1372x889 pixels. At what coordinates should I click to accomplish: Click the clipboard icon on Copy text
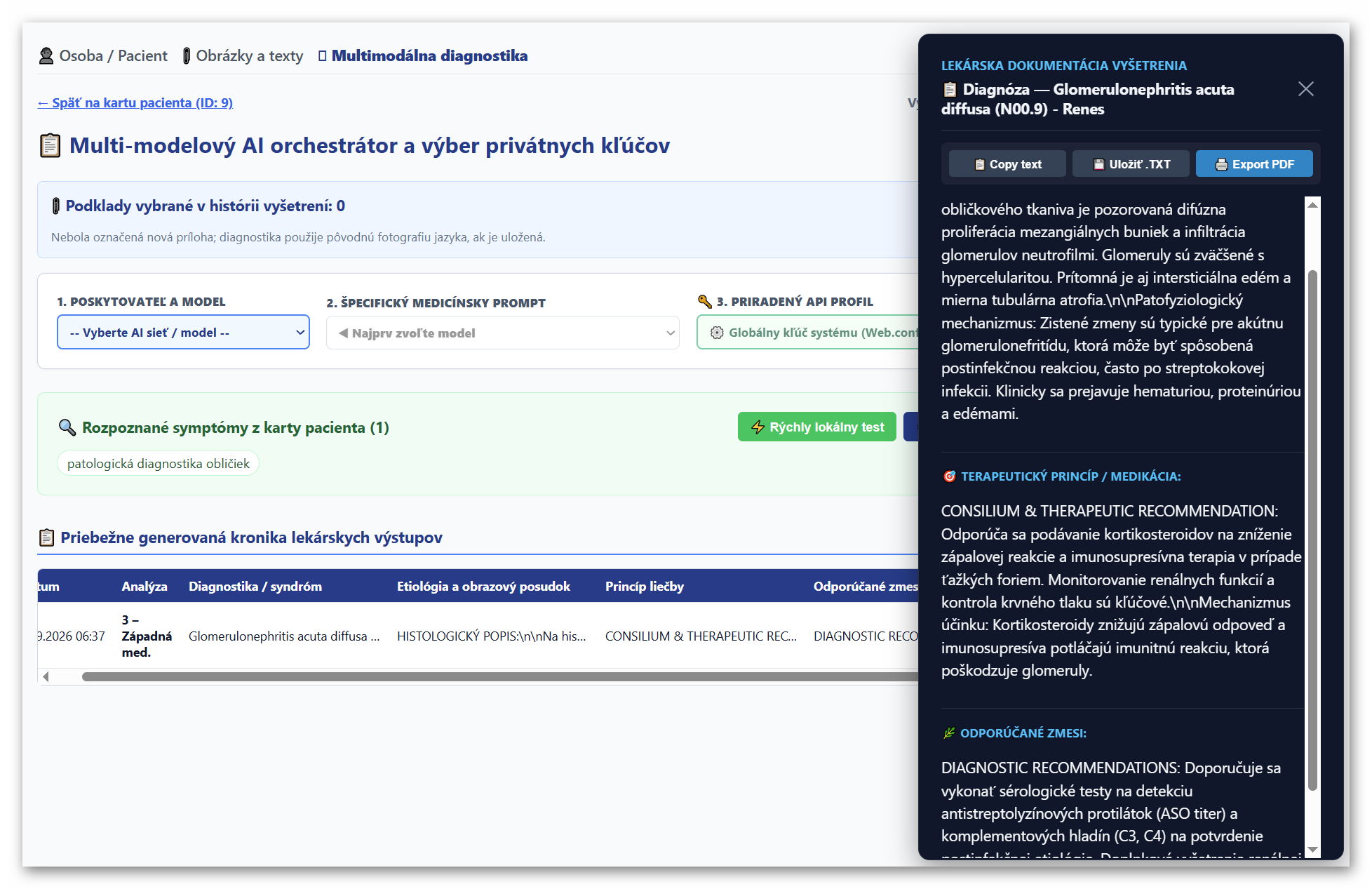point(980,164)
